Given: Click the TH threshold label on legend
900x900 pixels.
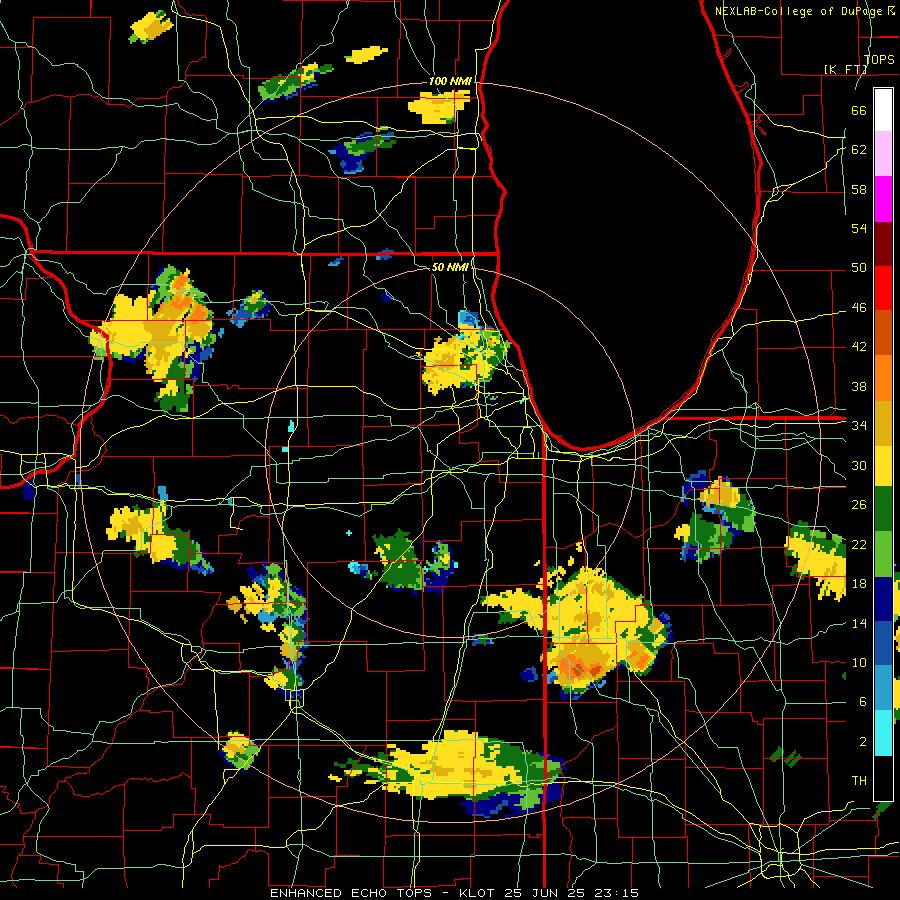Looking at the screenshot, I should tap(859, 781).
